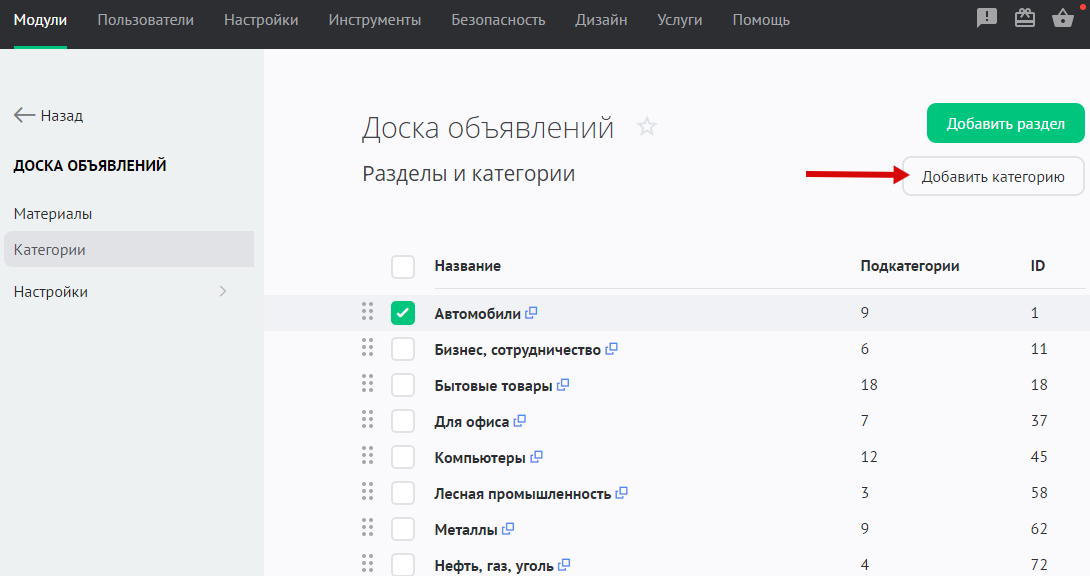This screenshot has height=576, width=1090.
Task: Click the Добавить раздел button
Action: click(x=1005, y=124)
